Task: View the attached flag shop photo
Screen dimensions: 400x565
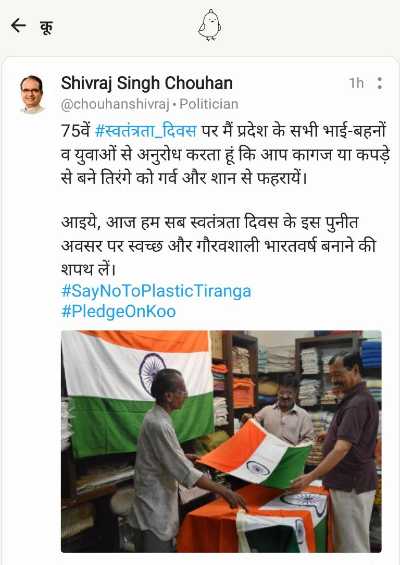Action: 221,441
